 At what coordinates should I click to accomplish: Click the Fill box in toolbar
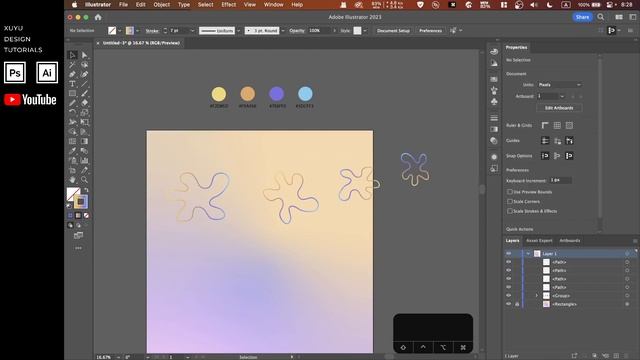pos(73,194)
